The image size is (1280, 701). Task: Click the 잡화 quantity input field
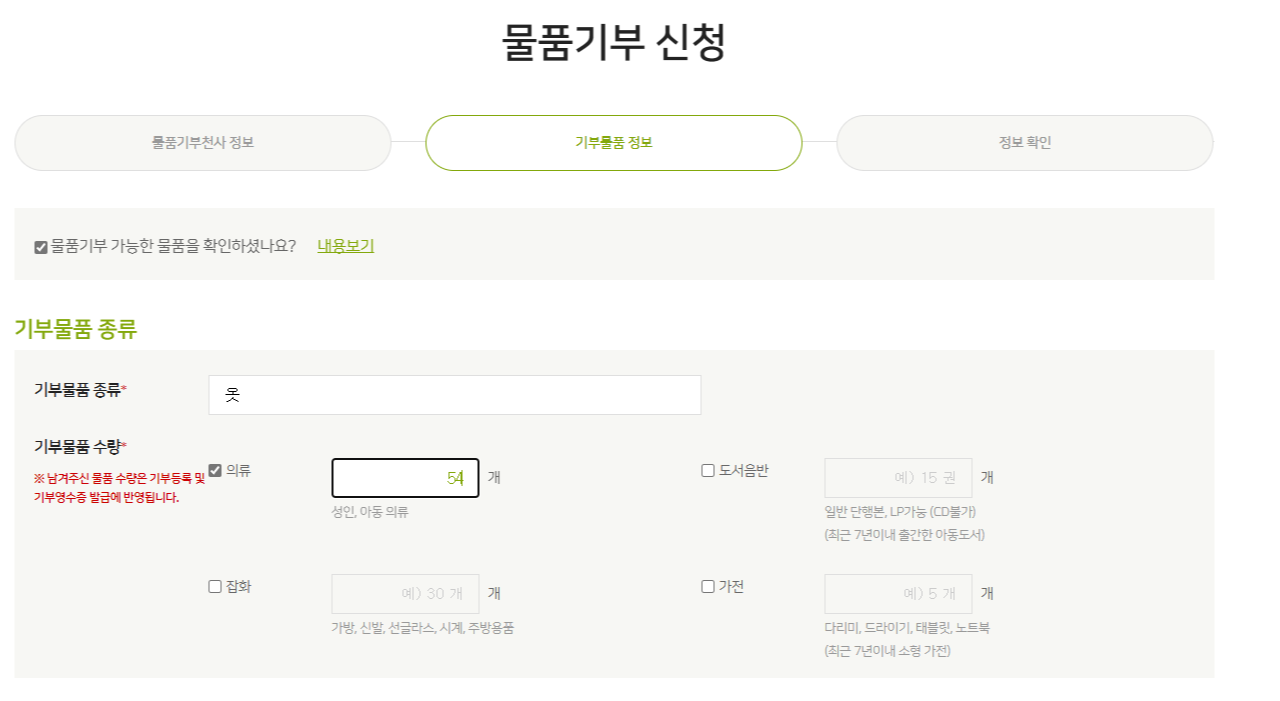pos(405,593)
